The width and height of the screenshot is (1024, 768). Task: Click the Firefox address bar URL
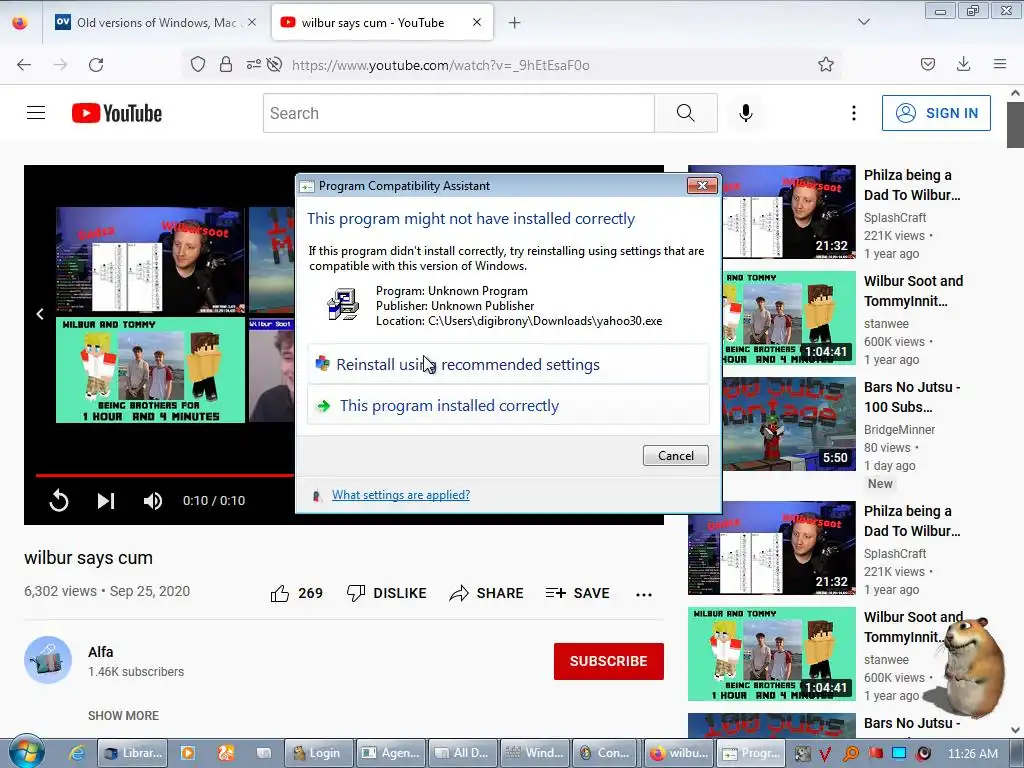pos(440,65)
